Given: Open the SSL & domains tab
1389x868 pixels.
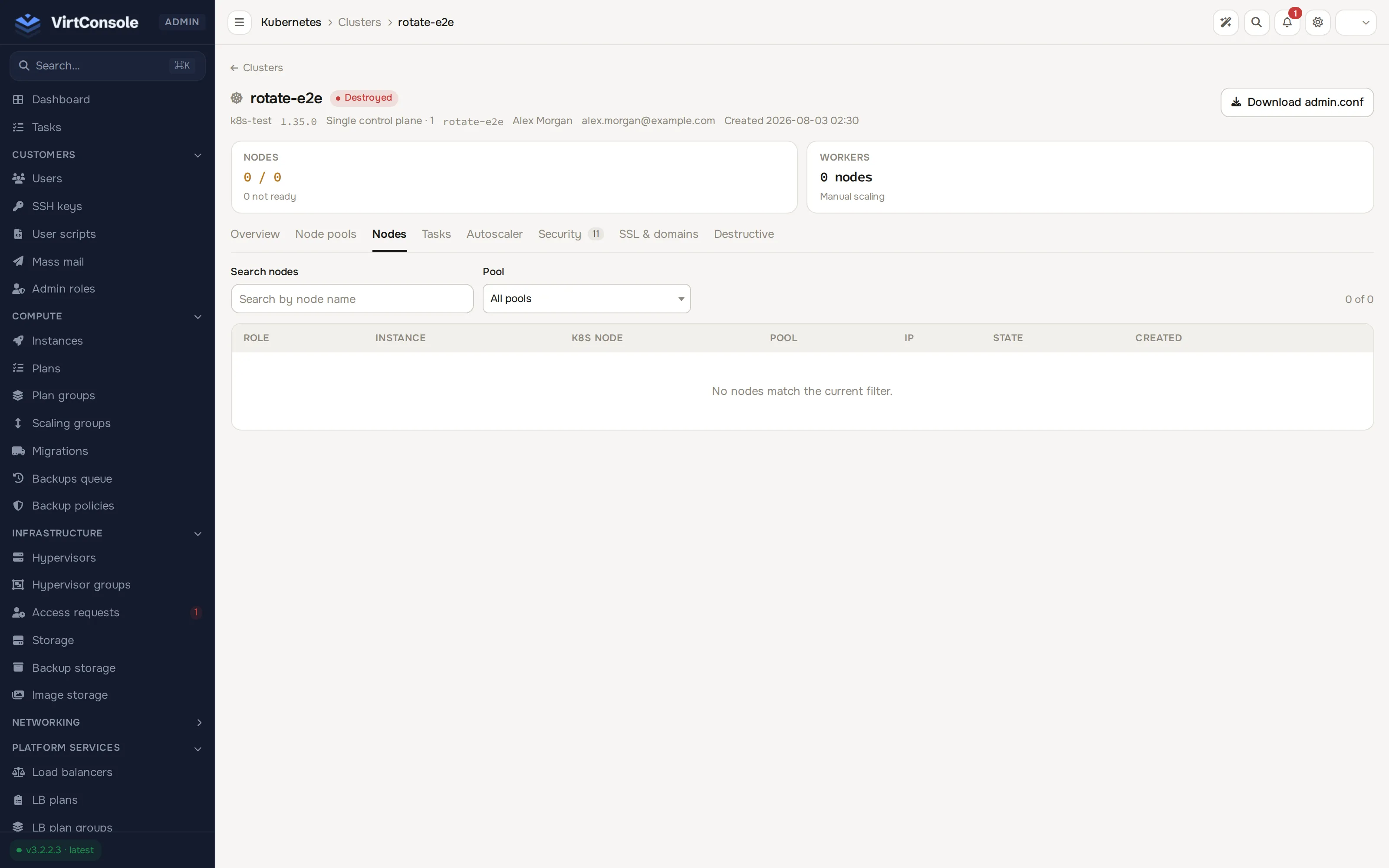Looking at the screenshot, I should coord(658,233).
